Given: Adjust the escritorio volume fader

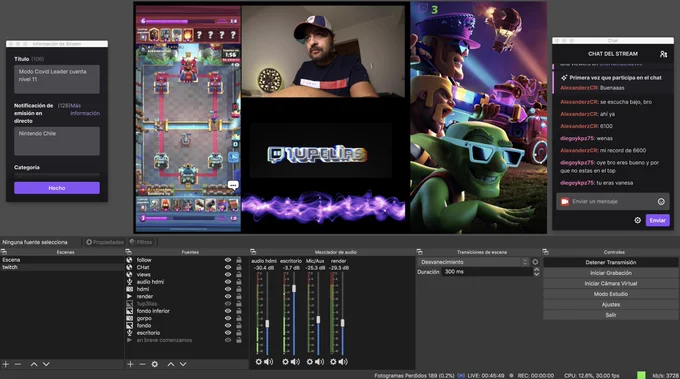Looking at the screenshot, I should [294, 288].
